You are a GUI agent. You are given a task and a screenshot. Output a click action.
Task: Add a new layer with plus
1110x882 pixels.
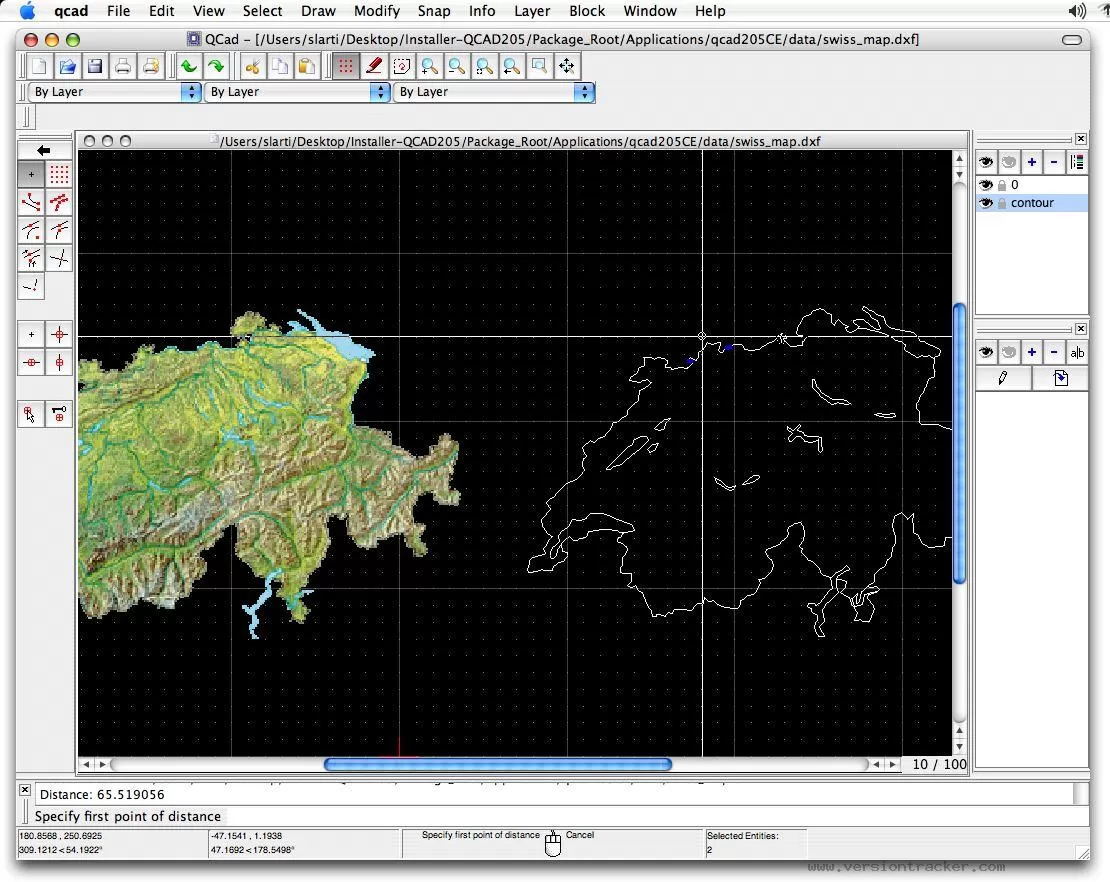click(x=1031, y=162)
